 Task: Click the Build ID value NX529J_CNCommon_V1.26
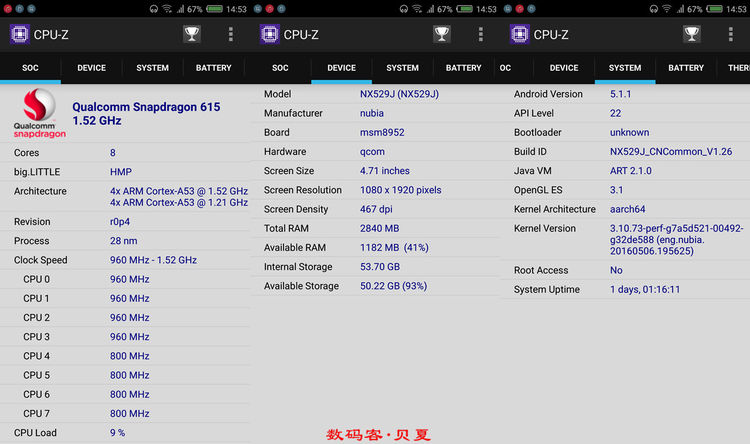671,152
